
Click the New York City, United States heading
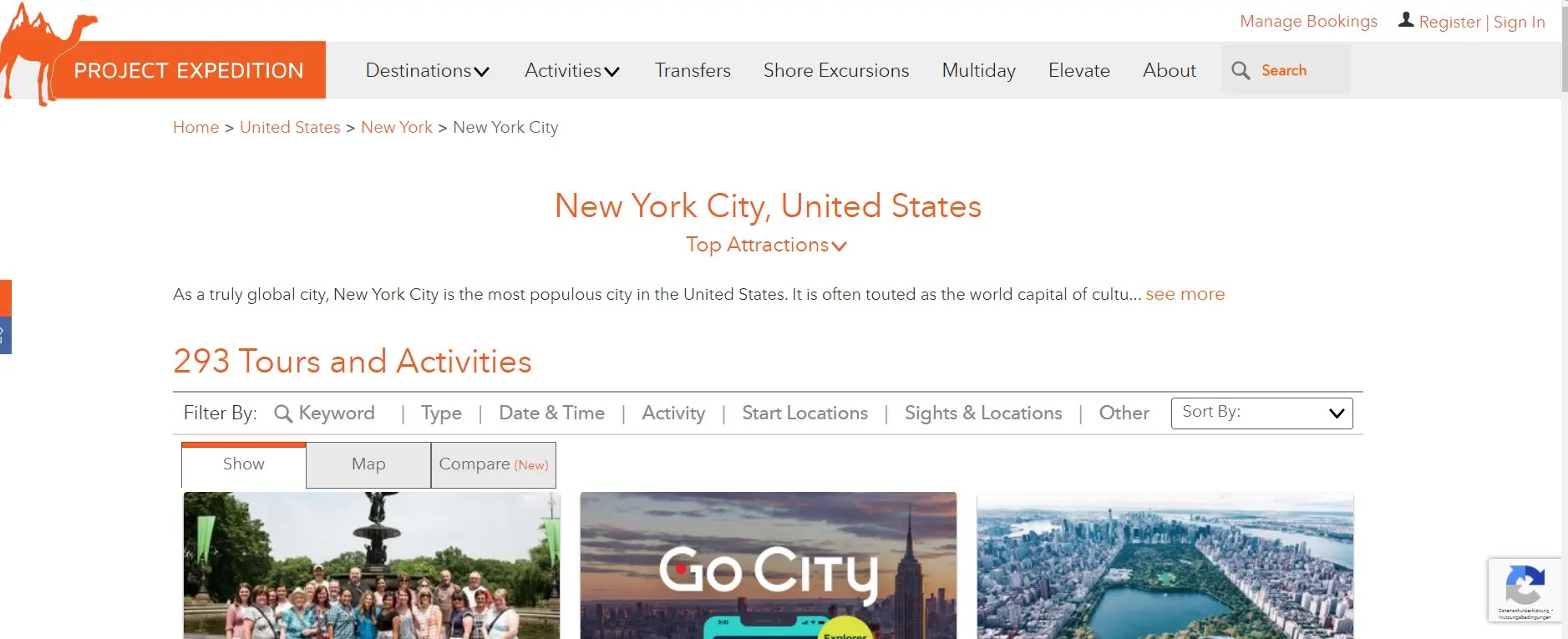[x=768, y=205]
